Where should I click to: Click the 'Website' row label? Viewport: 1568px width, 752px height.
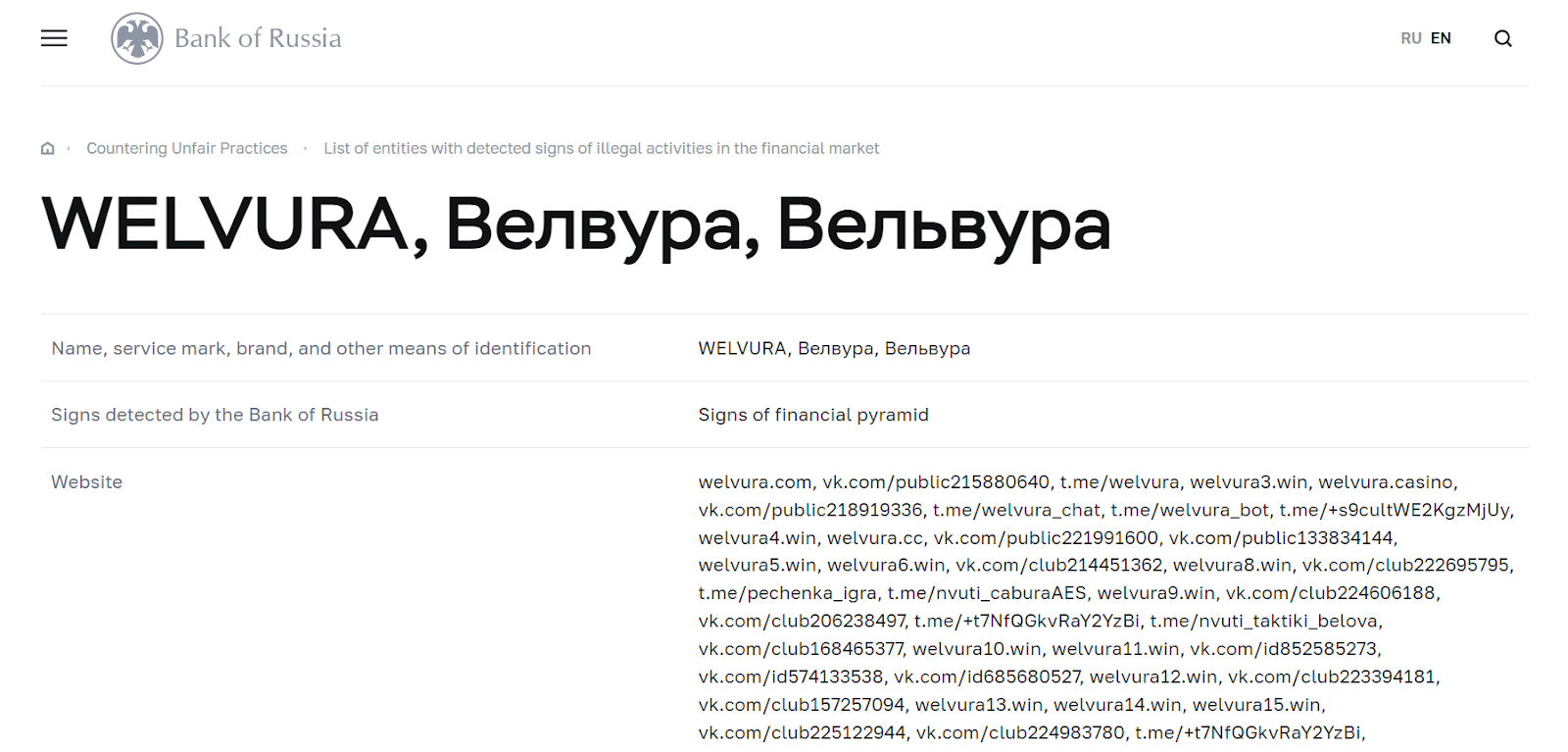86,481
